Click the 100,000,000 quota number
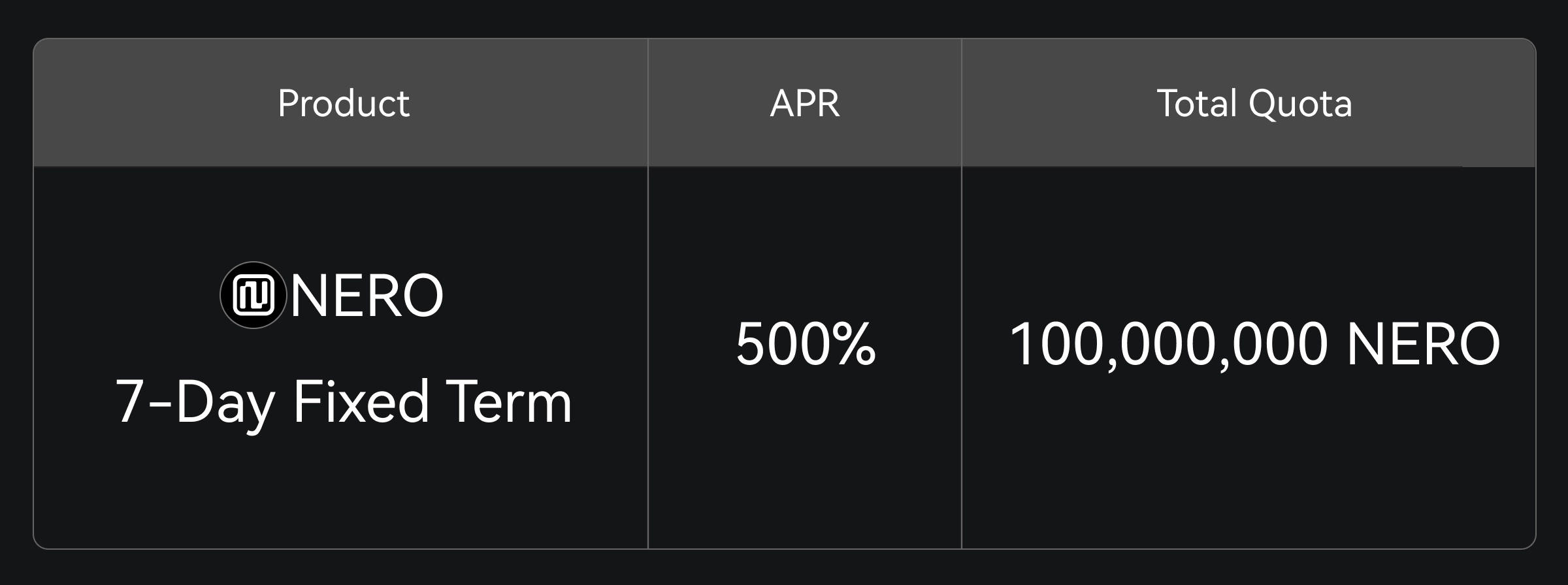This screenshot has width=1568, height=585. tap(1169, 344)
